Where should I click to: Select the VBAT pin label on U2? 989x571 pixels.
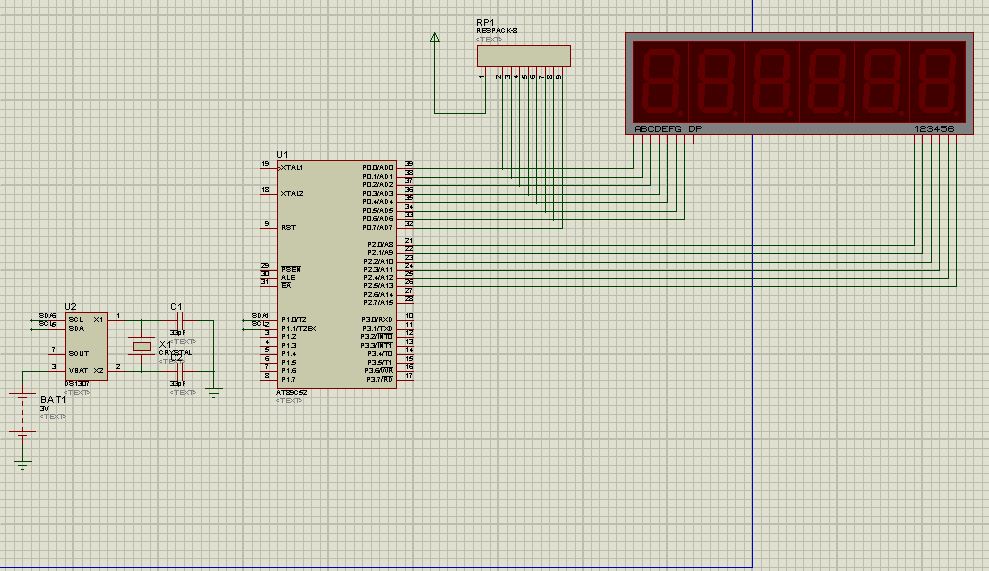click(78, 370)
